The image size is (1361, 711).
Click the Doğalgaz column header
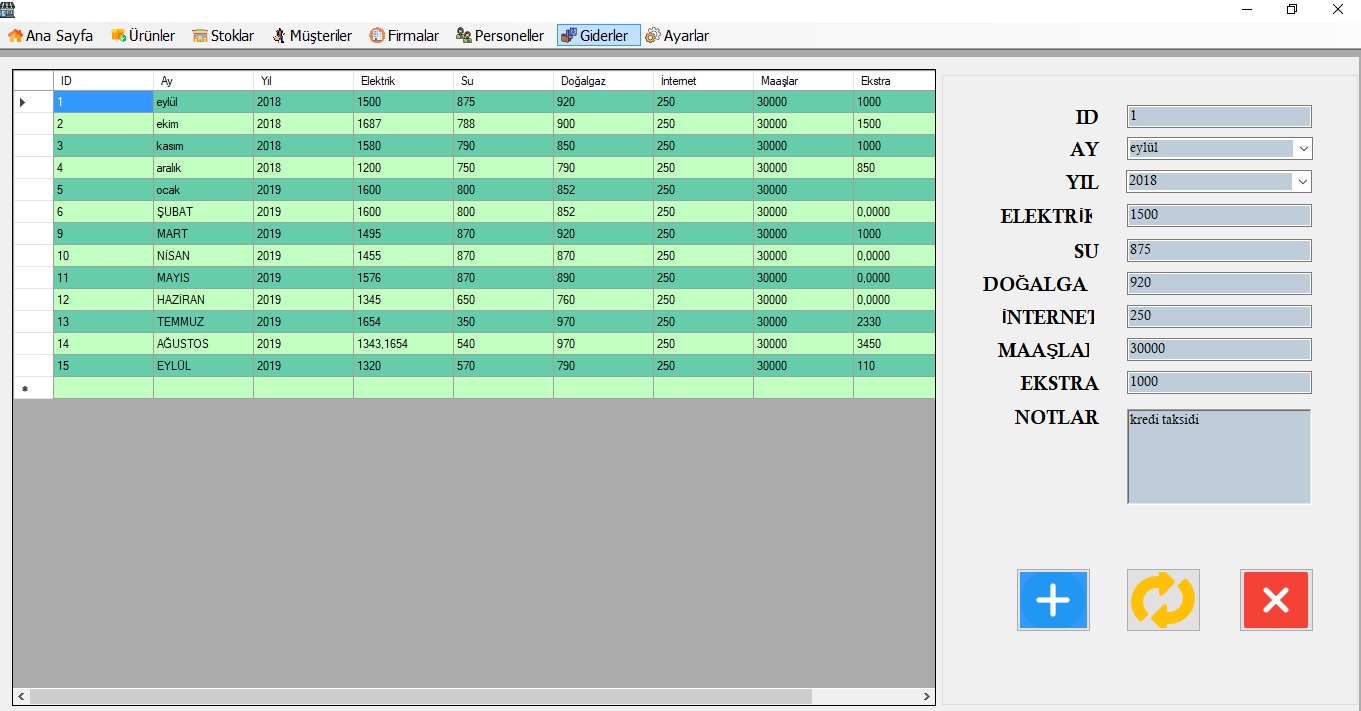point(603,80)
